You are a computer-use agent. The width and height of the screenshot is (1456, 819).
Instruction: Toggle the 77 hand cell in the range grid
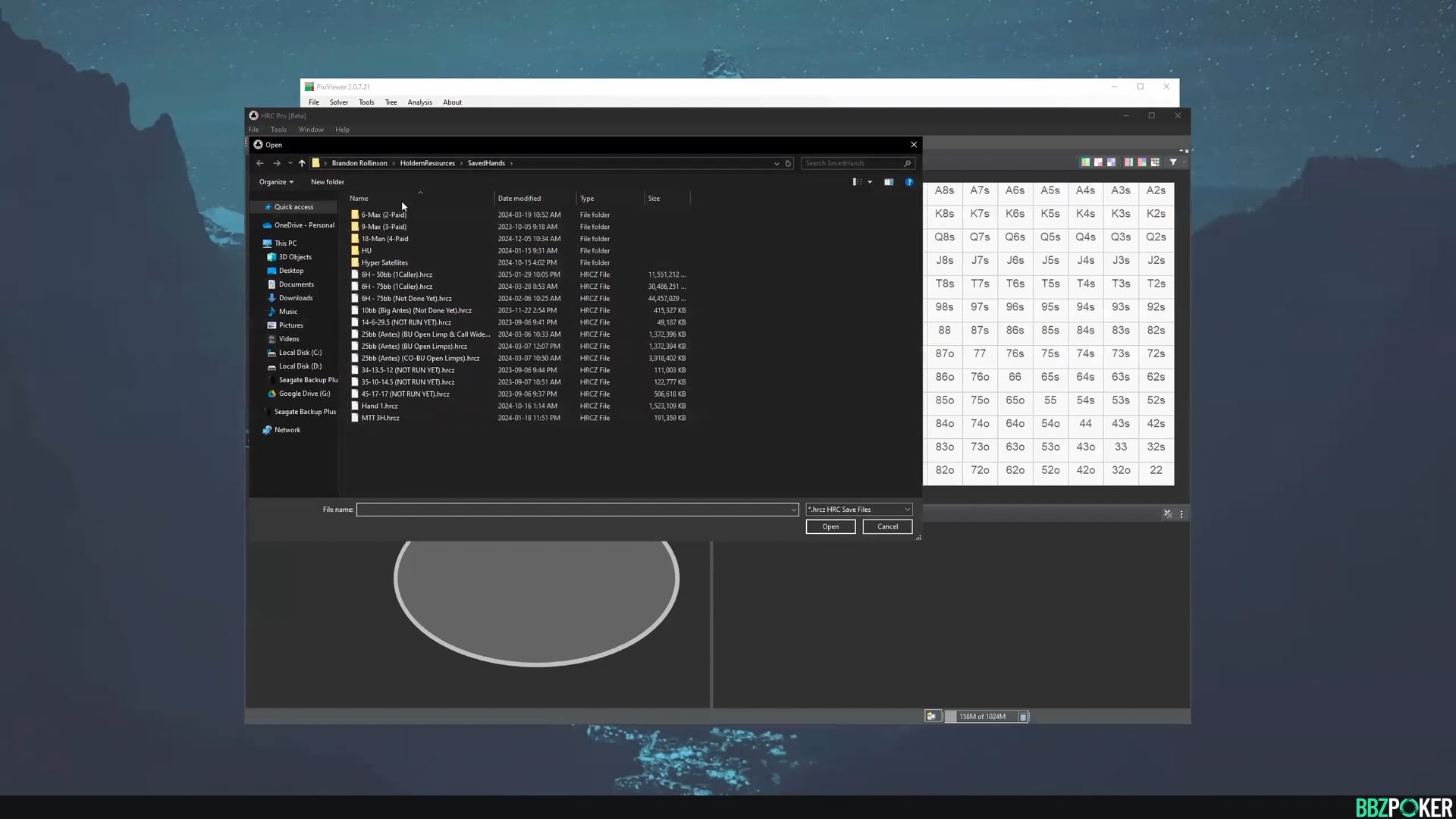[x=980, y=353]
